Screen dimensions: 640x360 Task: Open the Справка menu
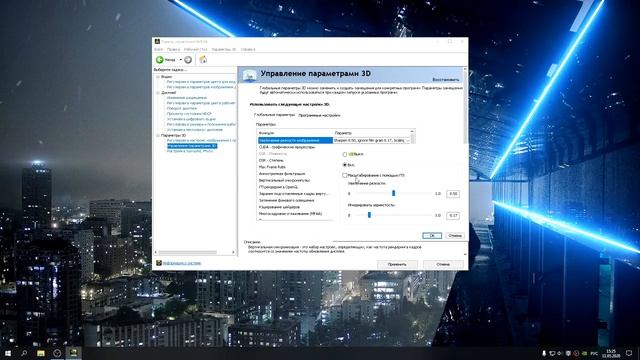coord(248,49)
